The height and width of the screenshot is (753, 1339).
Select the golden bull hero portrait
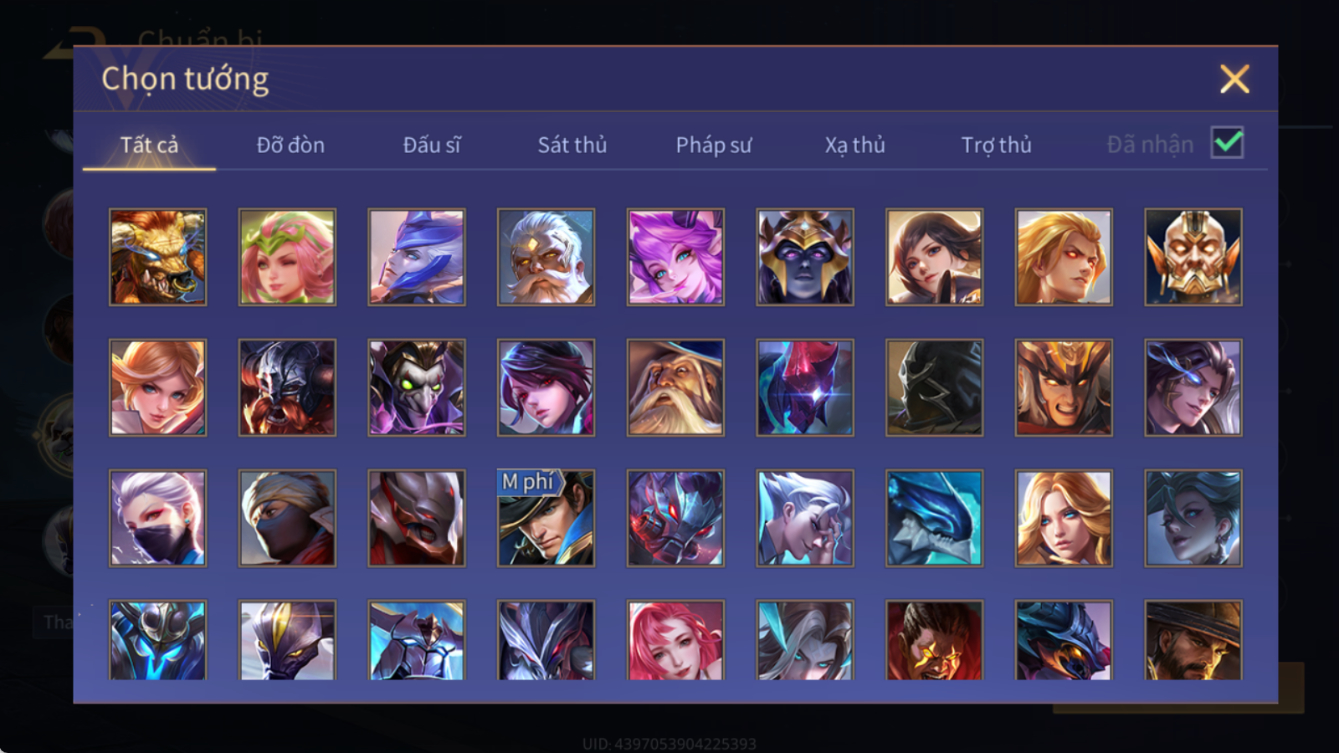coord(158,257)
